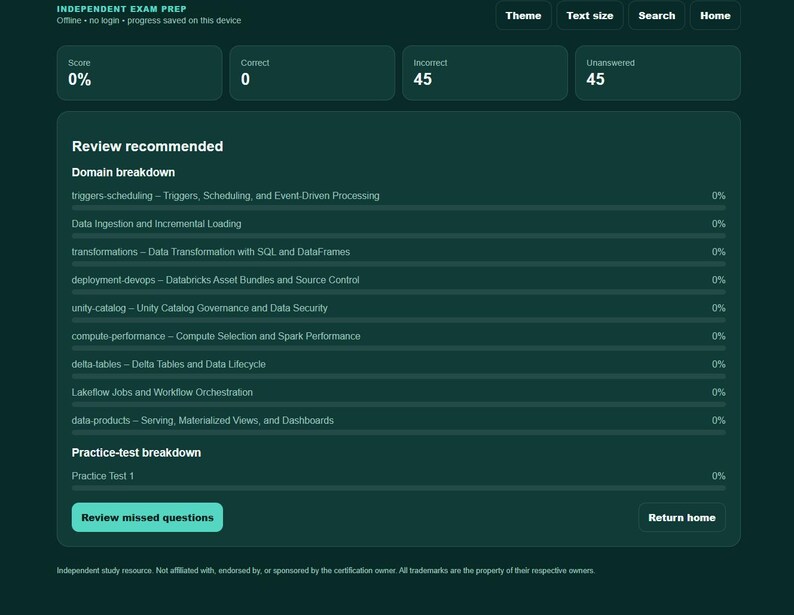Click the 'Practice Test 1' label
This screenshot has width=794, height=615.
tap(103, 476)
